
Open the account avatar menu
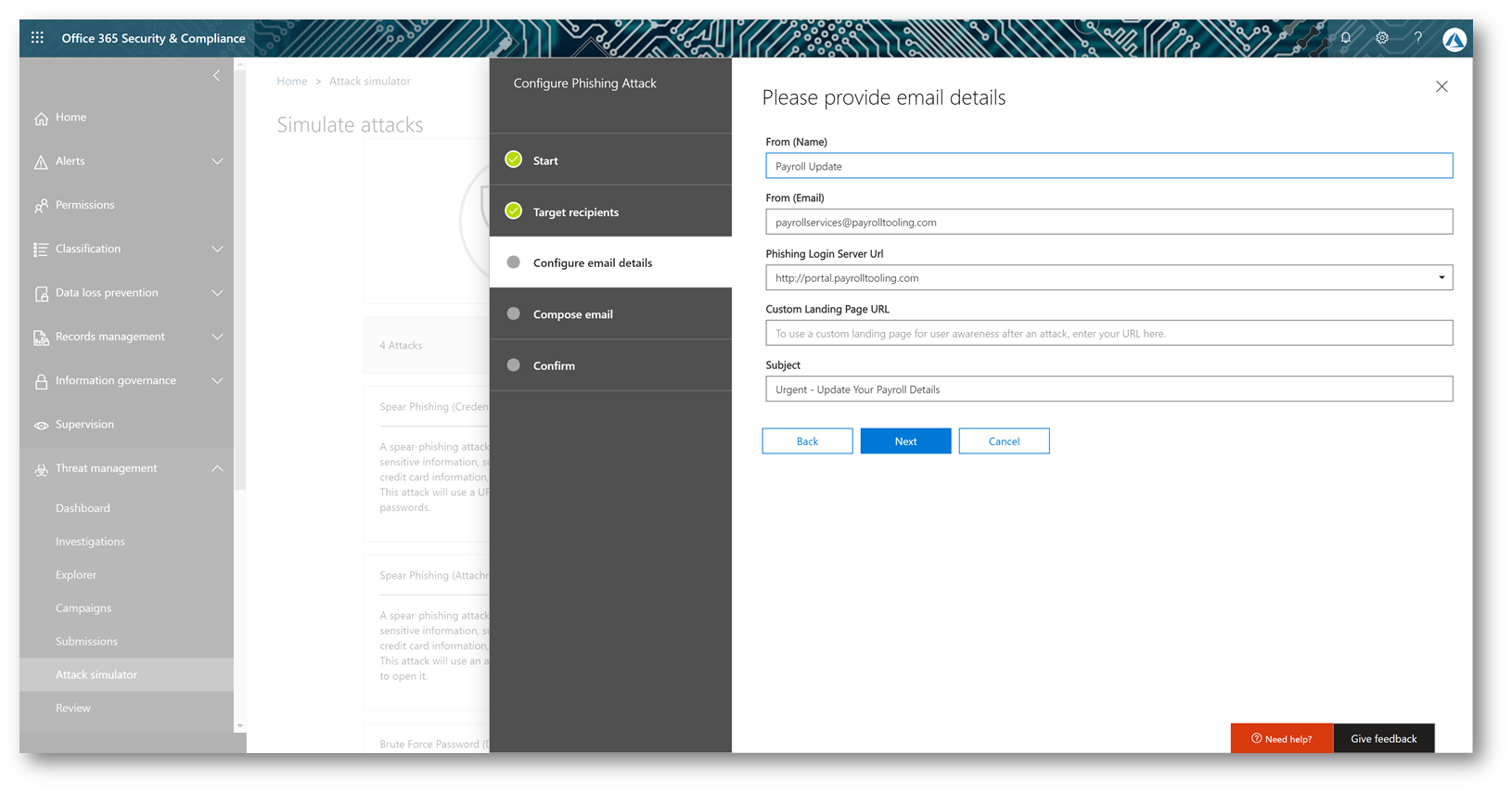1454,39
